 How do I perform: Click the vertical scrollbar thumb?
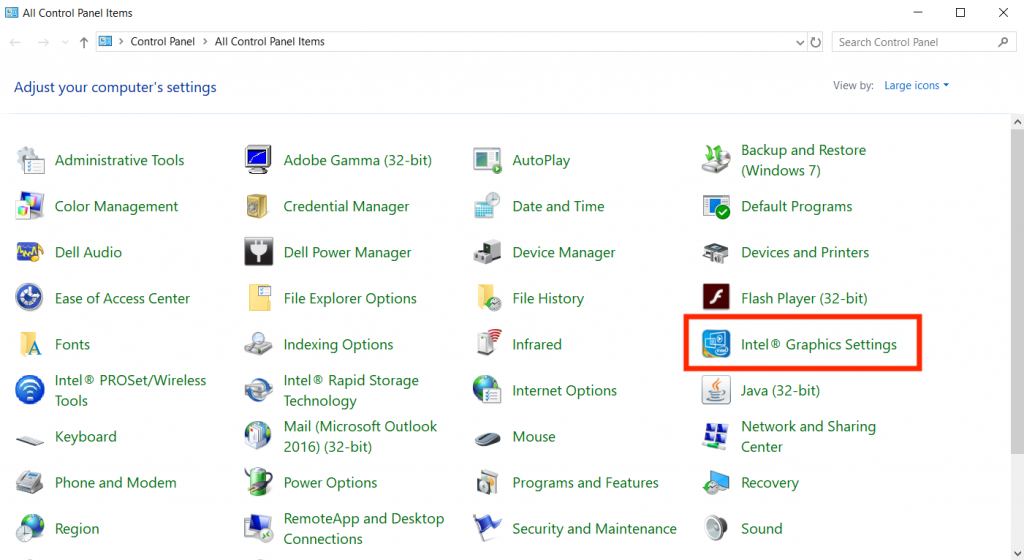click(x=1017, y=291)
